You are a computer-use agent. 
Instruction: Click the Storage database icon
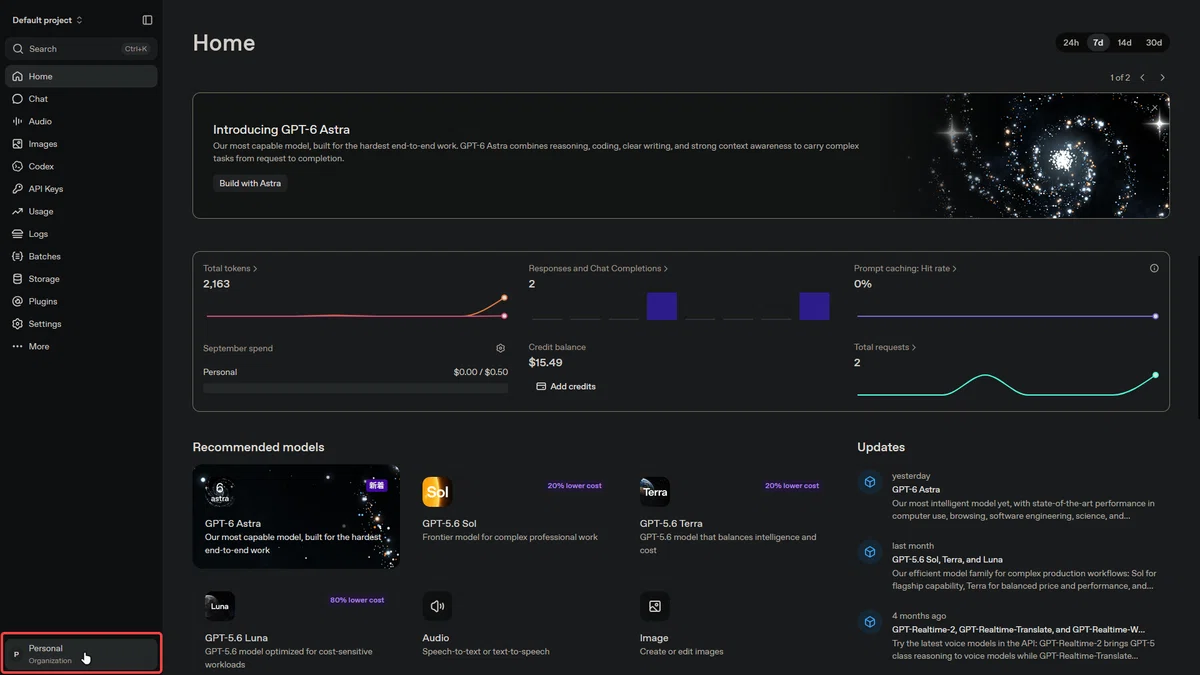[17, 279]
